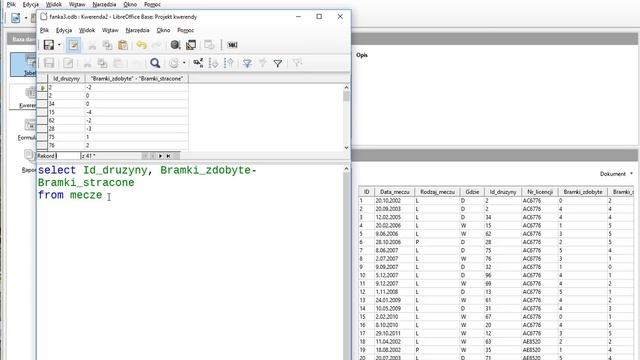This screenshot has height=360, width=640.
Task: Enable AutoFilter on the result grid
Action: click(247, 63)
